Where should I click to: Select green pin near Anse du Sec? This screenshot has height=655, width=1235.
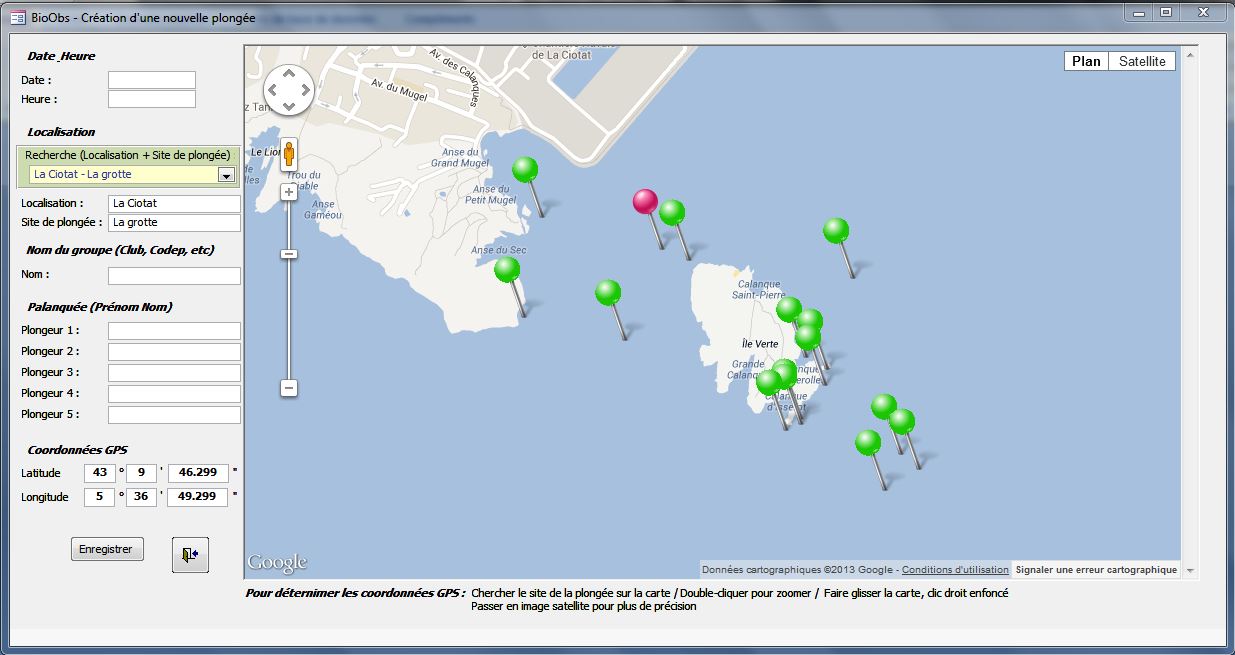click(x=507, y=269)
